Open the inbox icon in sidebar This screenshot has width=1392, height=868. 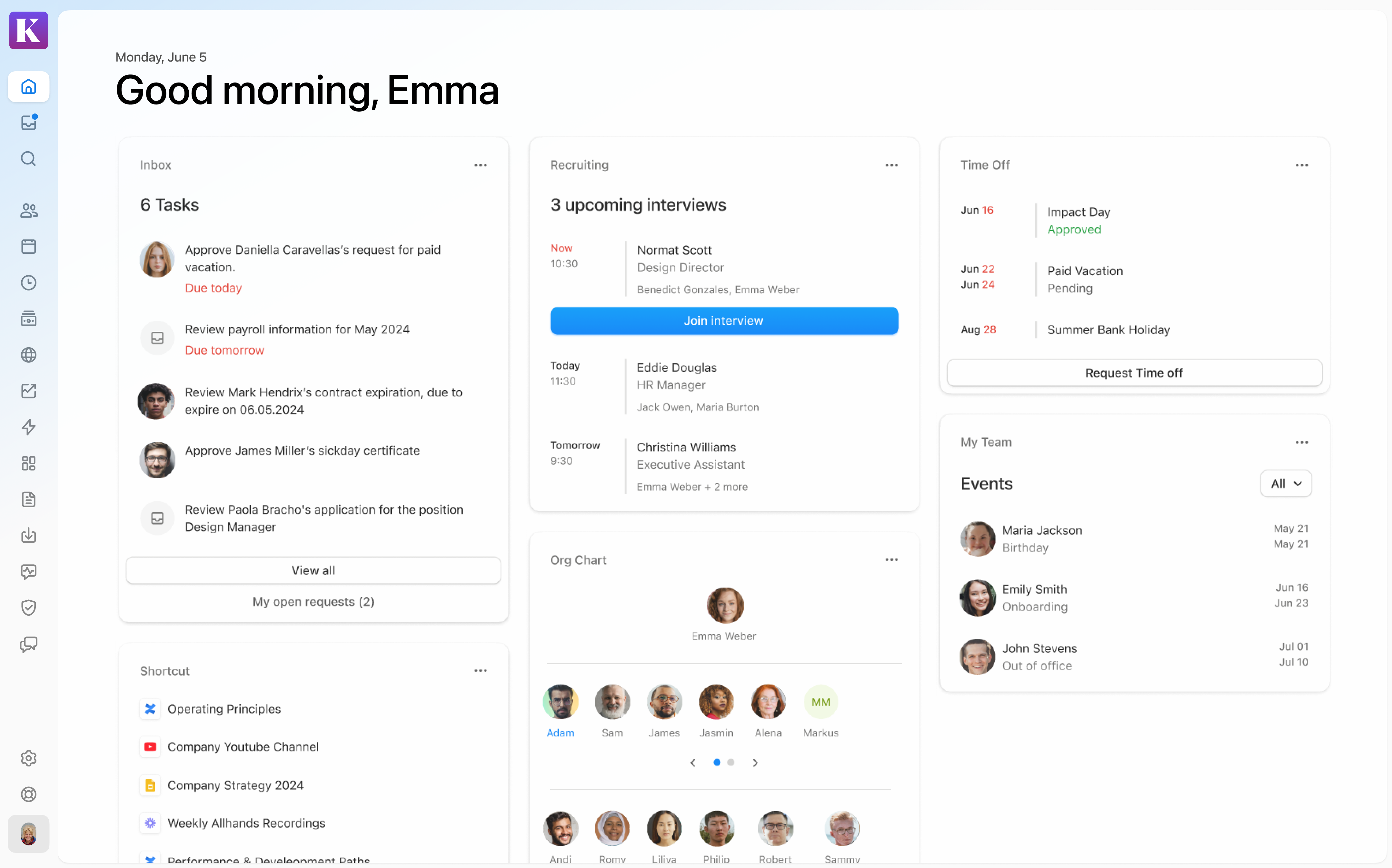click(x=29, y=122)
